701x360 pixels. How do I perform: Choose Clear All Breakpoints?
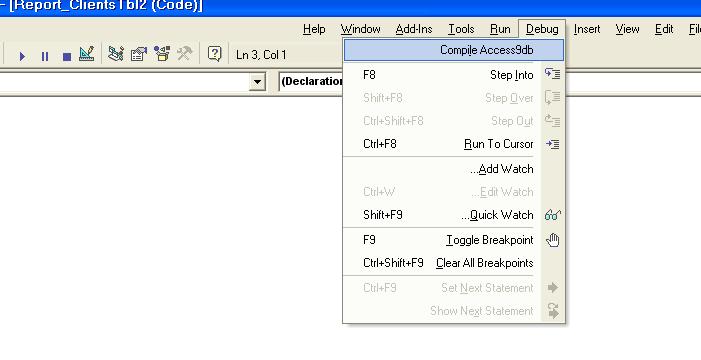pos(454,263)
